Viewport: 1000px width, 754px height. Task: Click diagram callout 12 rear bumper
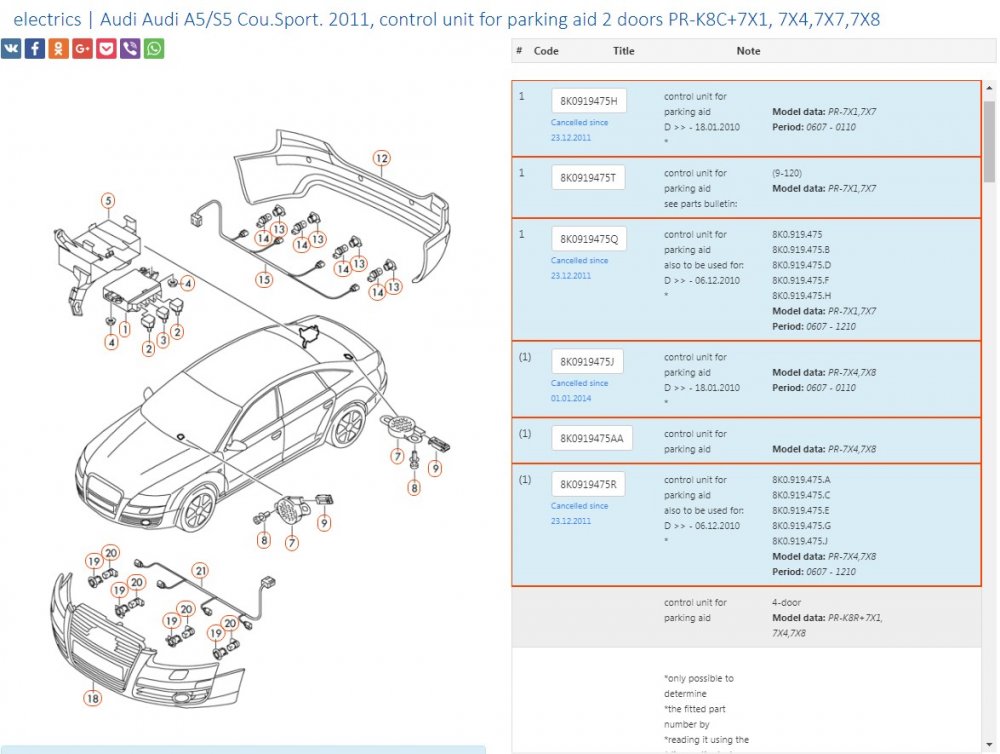tap(381, 158)
